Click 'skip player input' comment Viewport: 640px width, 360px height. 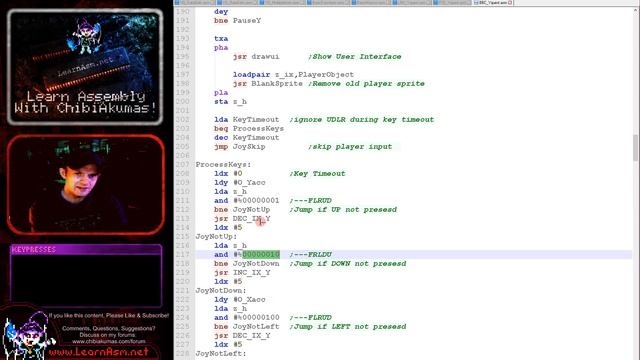point(350,147)
